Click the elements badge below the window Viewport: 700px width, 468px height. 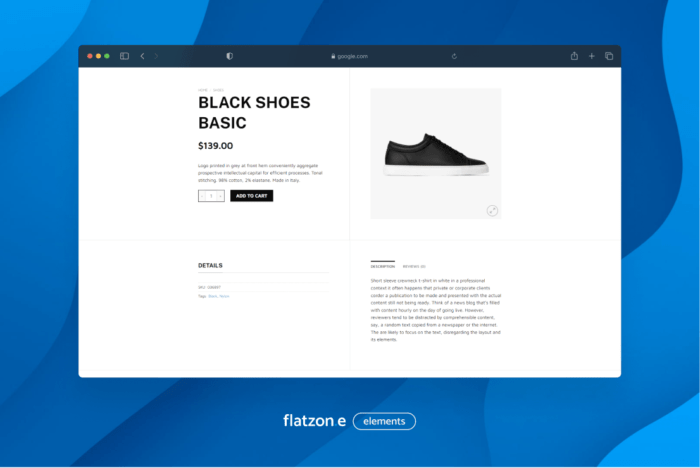click(384, 421)
